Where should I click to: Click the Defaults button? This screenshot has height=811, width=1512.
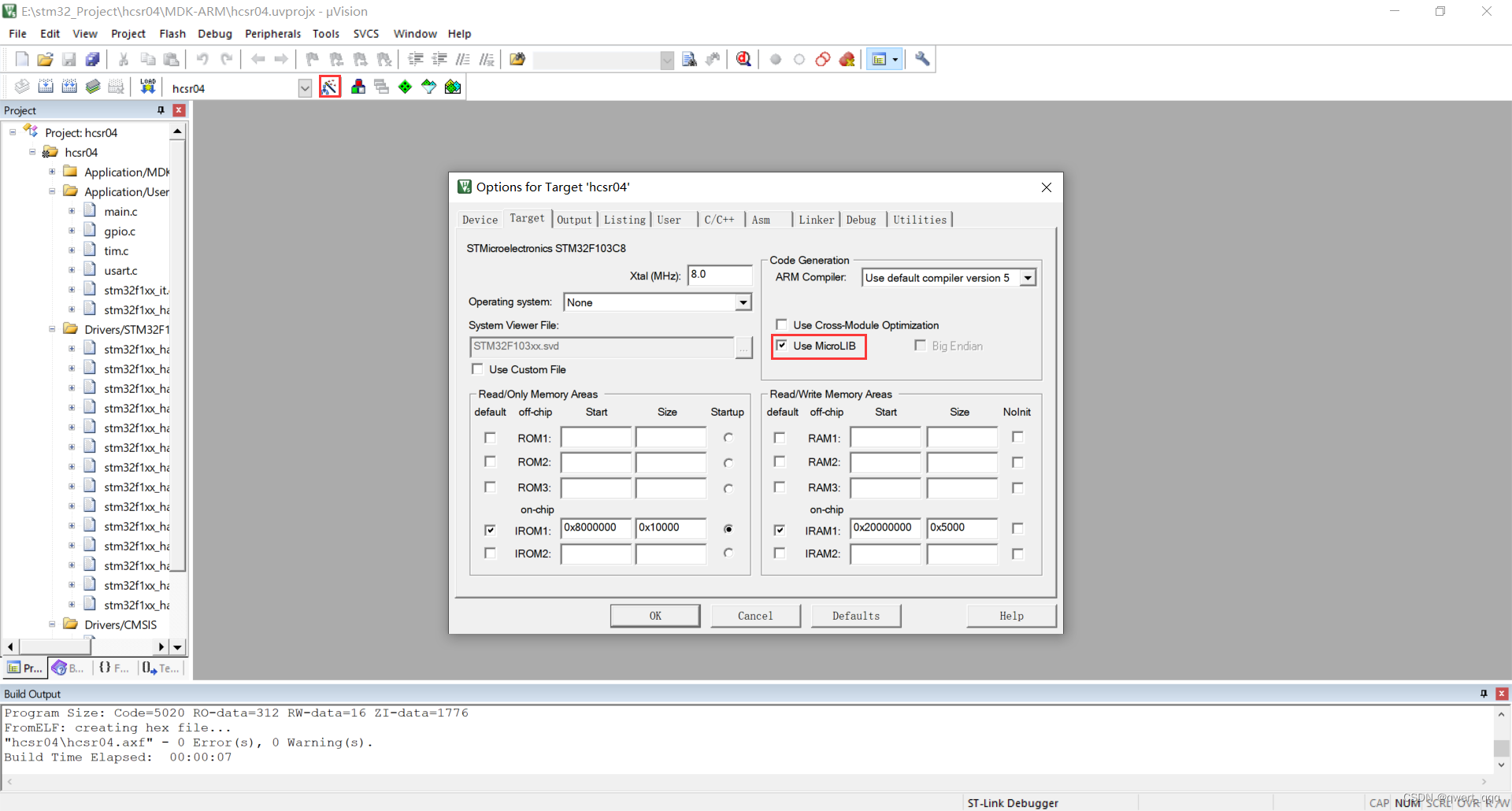coord(856,616)
